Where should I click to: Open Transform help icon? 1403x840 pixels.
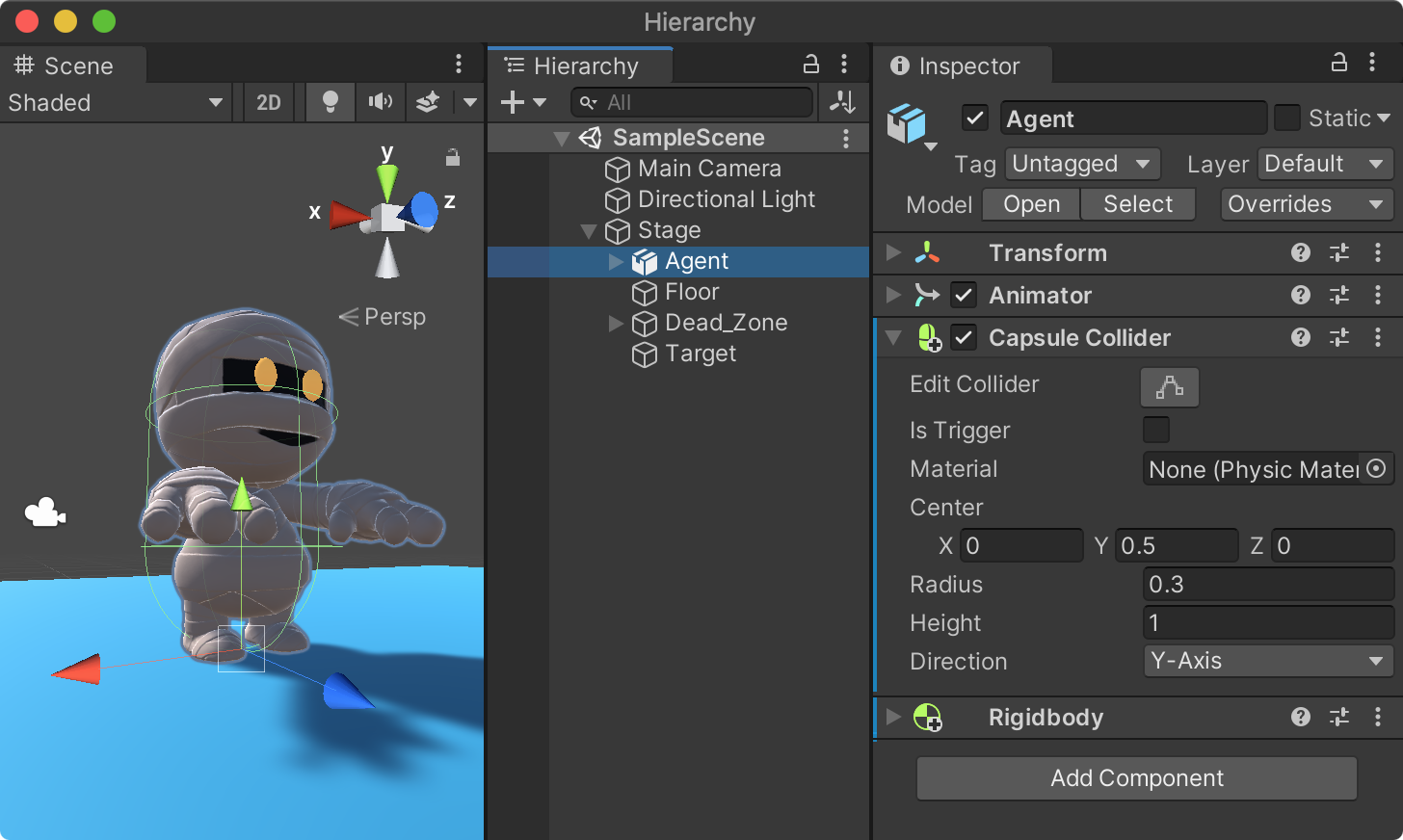pyautogui.click(x=1301, y=252)
